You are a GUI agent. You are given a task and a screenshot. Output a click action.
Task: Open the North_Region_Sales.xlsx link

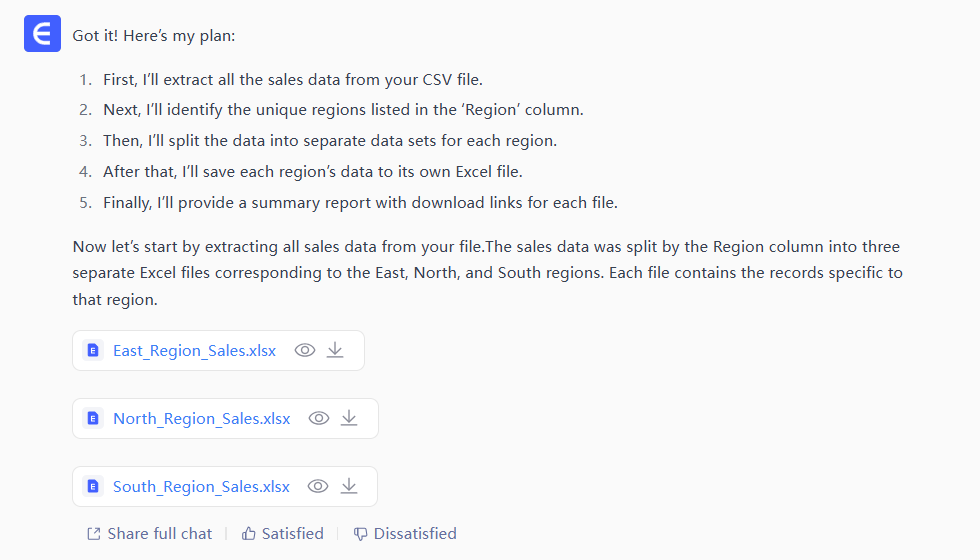201,418
